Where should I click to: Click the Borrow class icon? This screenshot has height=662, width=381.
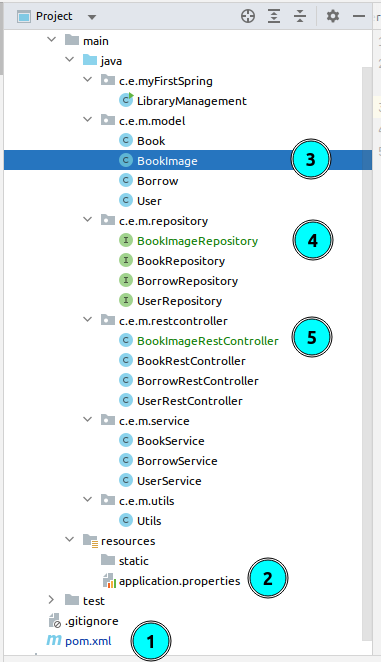[x=126, y=180]
